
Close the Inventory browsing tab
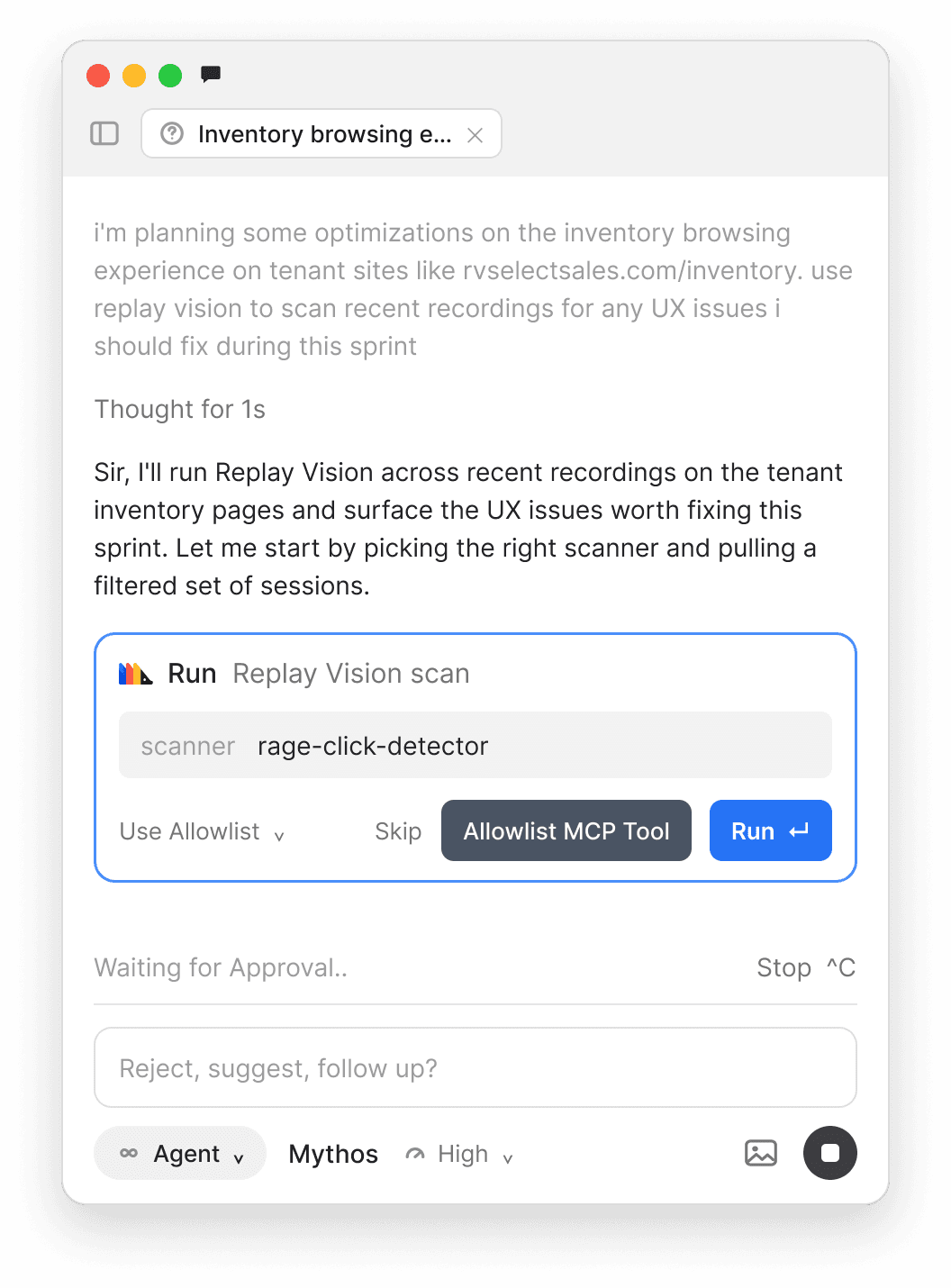[x=475, y=135]
